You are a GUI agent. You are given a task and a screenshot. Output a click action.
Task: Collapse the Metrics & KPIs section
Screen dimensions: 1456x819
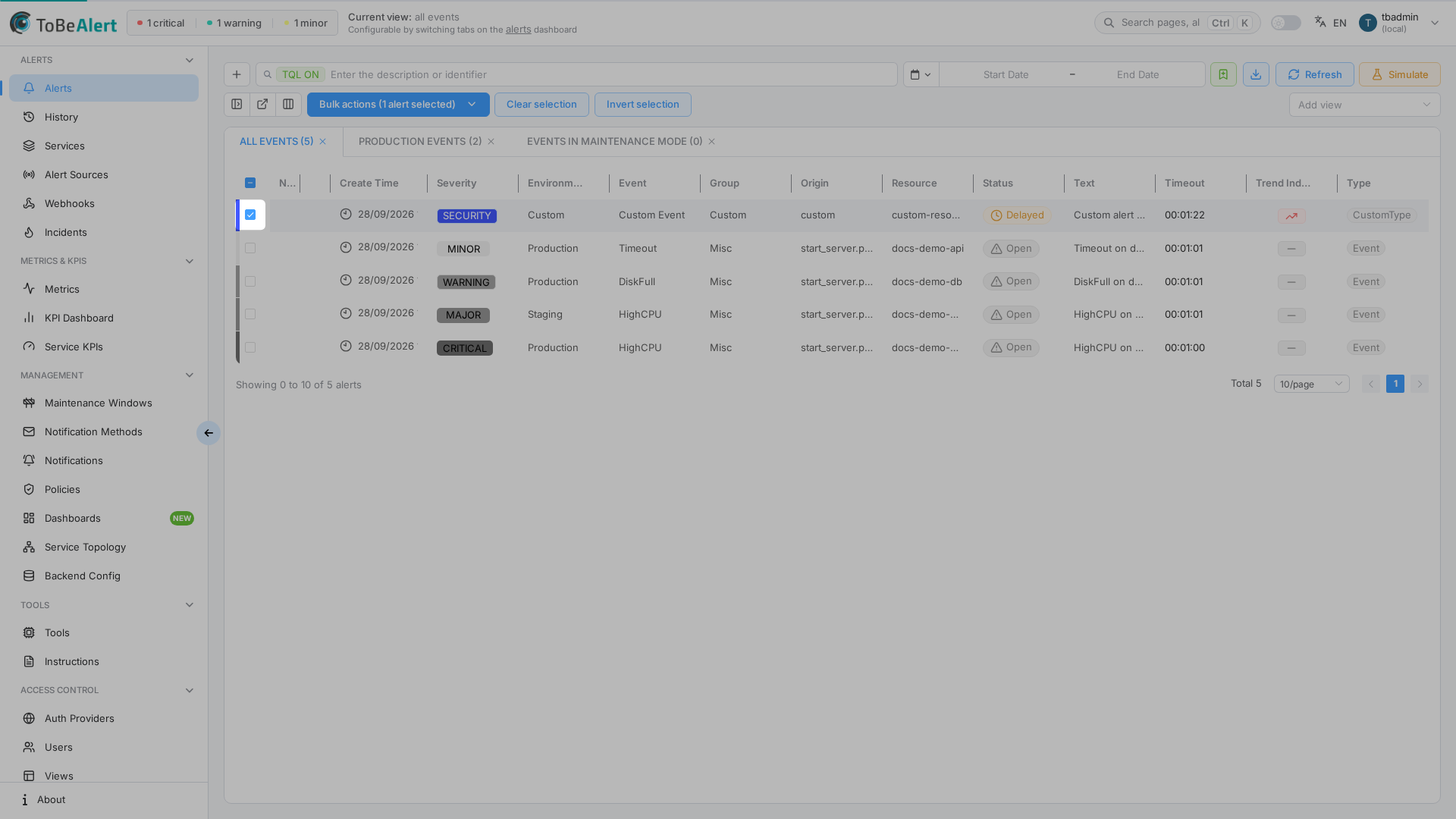click(190, 261)
